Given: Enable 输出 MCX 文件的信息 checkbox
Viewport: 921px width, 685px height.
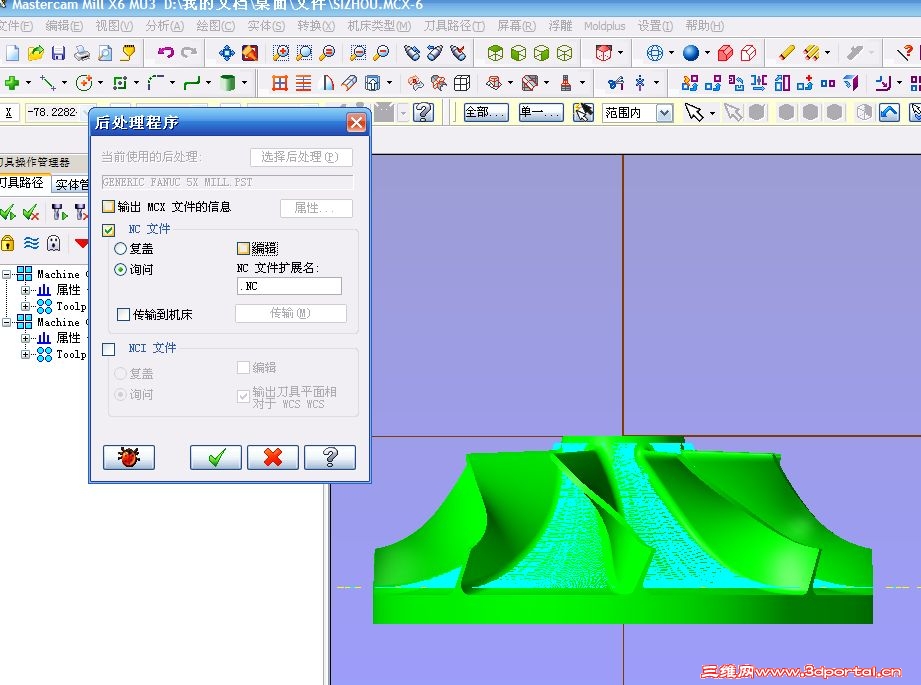Looking at the screenshot, I should [x=108, y=207].
